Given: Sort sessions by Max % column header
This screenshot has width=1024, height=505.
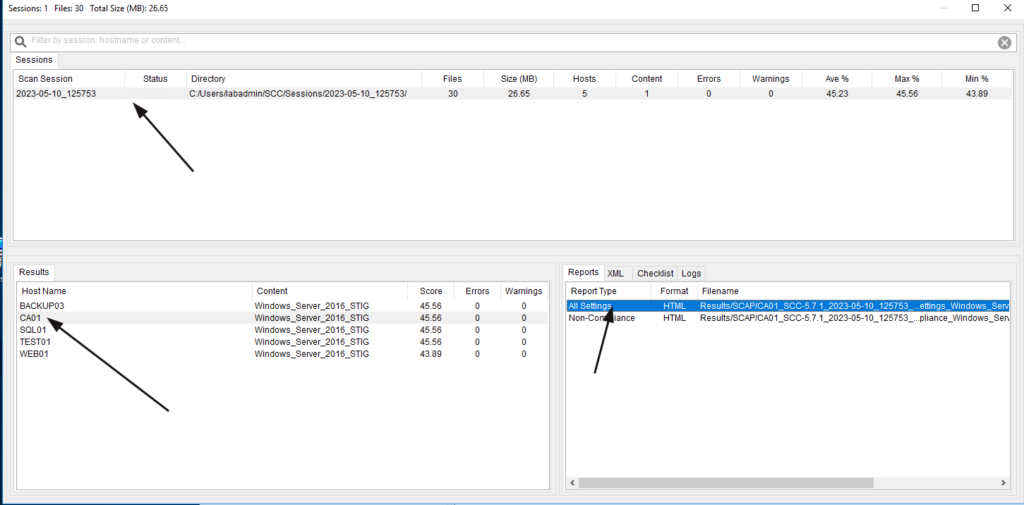Looking at the screenshot, I should click(x=906, y=78).
